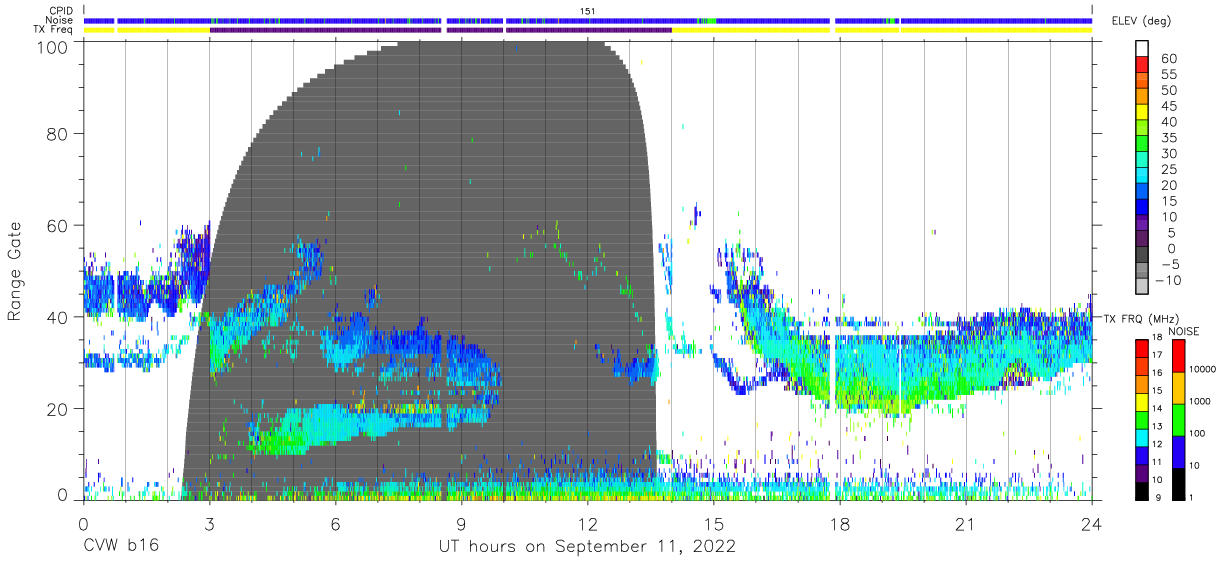Image resolution: width=1228 pixels, height=567 pixels.
Task: Click the '151' CPID value at top
Action: click(x=588, y=11)
